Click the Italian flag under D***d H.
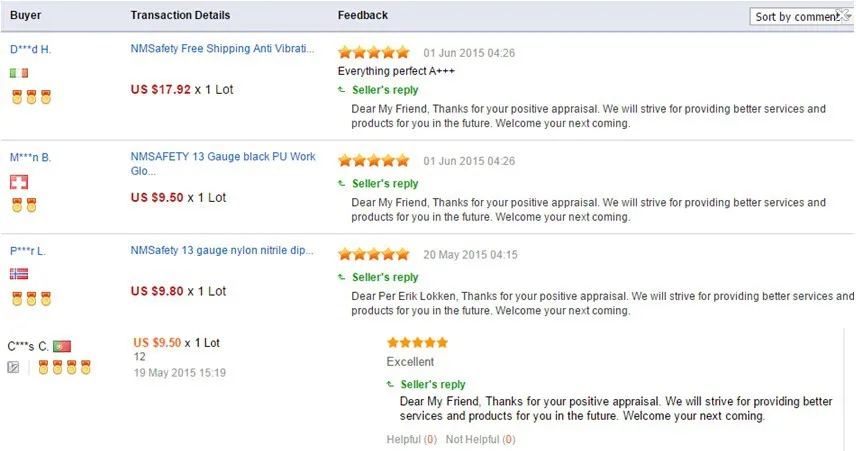The height and width of the screenshot is (451, 856). coord(19,73)
